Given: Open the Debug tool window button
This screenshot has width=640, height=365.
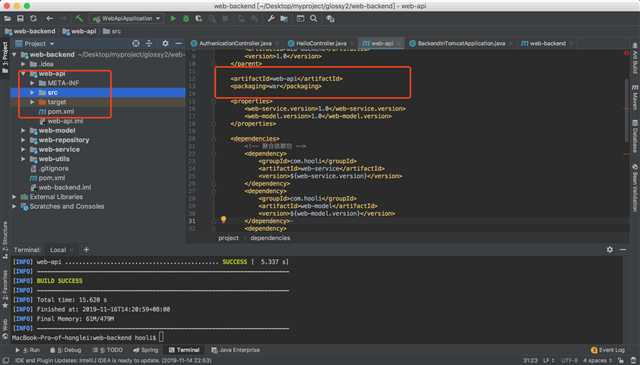Looking at the screenshot, I should click(x=66, y=350).
